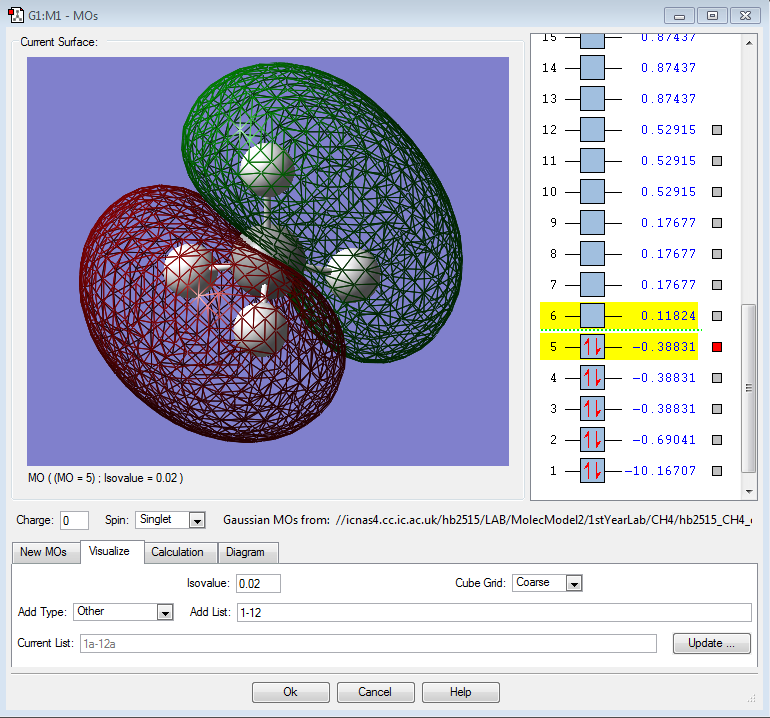
Task: Toggle the gray surface square for MO 6
Action: pyautogui.click(x=717, y=316)
